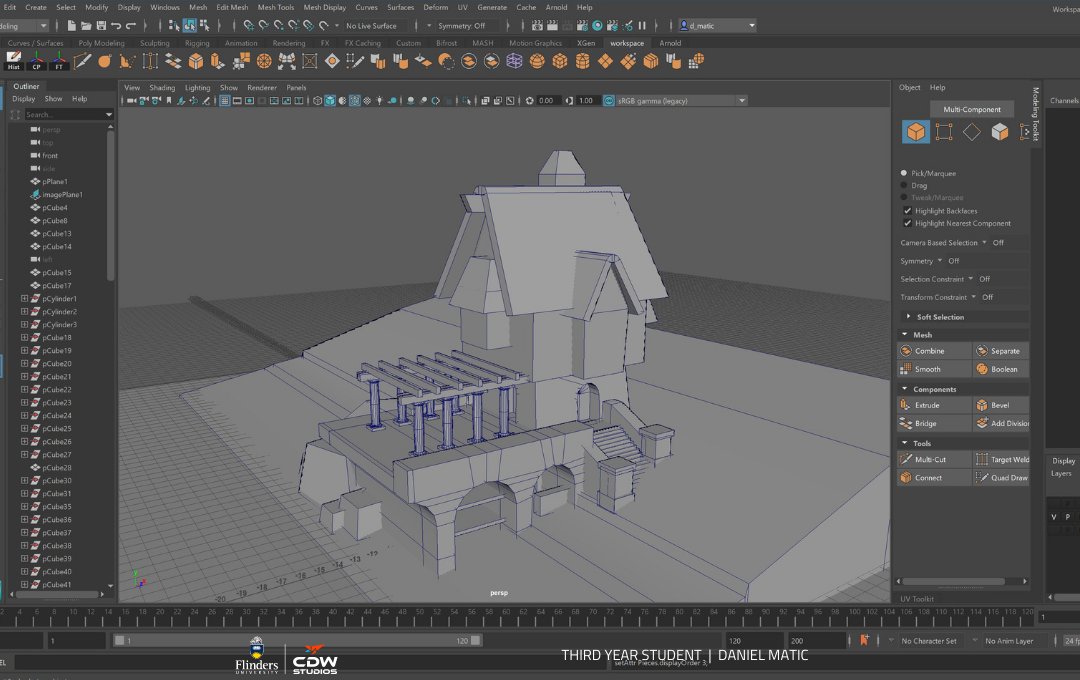Click the Bridge button
1080x680 pixels.
[x=935, y=423]
